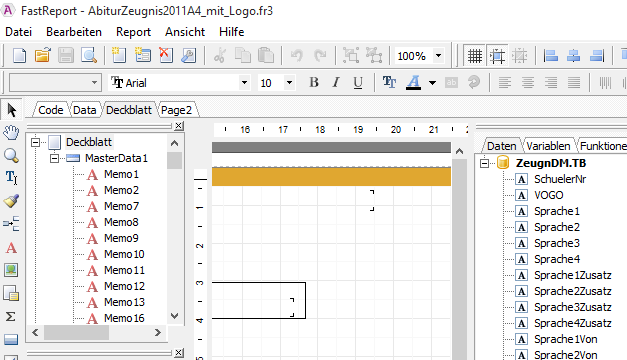Image resolution: width=627 pixels, height=360 pixels.
Task: Click the highlight condition icon
Action: tap(451, 82)
